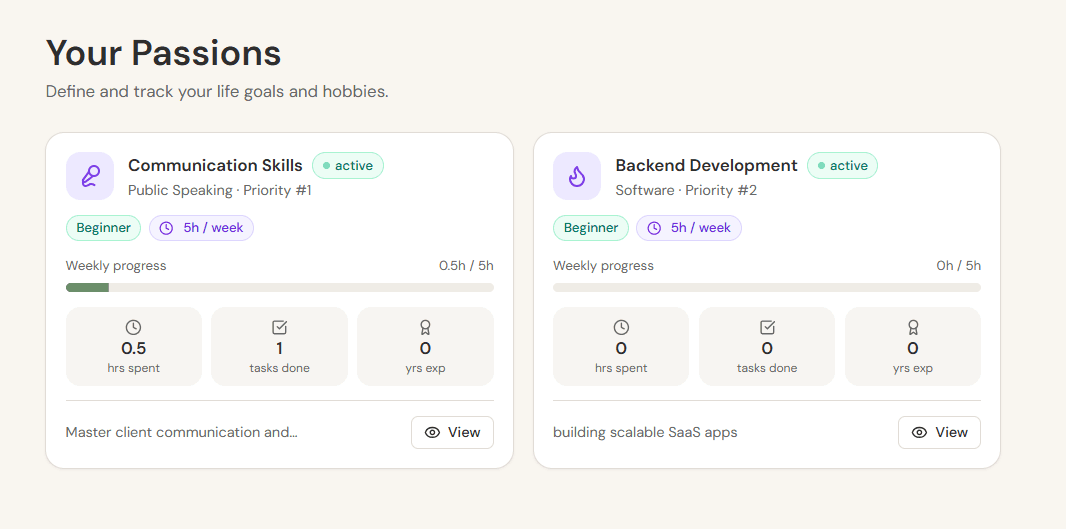Click the Communication Skills title
This screenshot has height=529, width=1066.
216,166
